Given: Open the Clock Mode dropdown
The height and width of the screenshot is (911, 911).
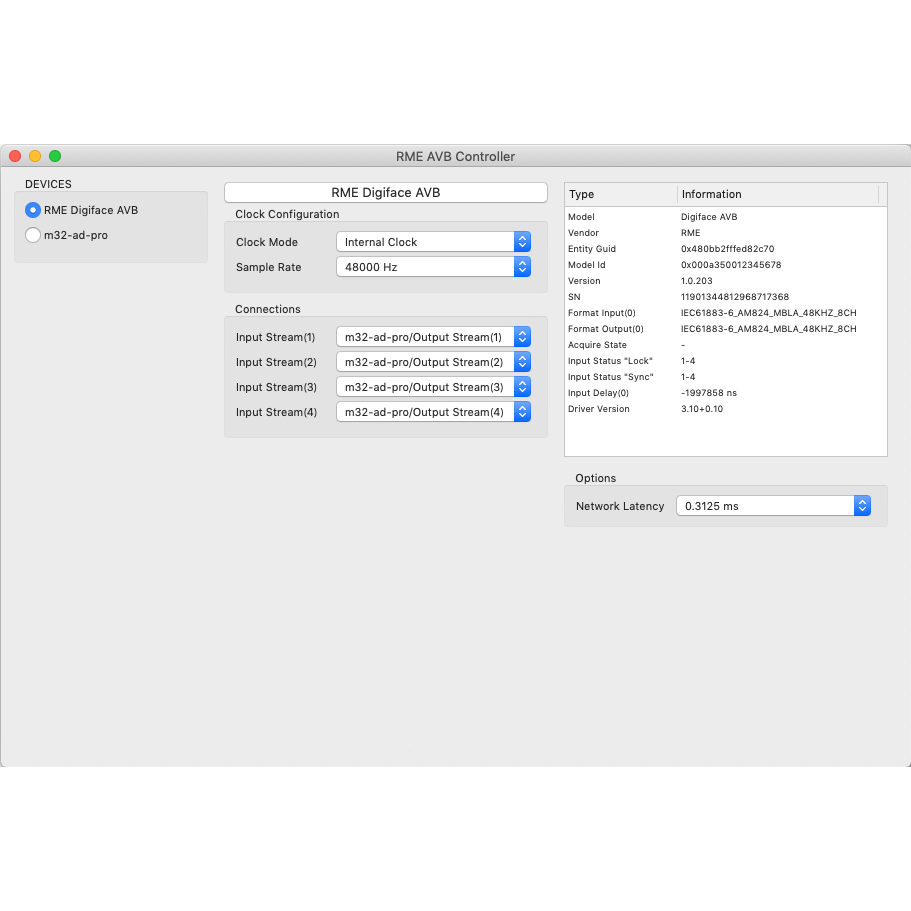Looking at the screenshot, I should pyautogui.click(x=433, y=242).
